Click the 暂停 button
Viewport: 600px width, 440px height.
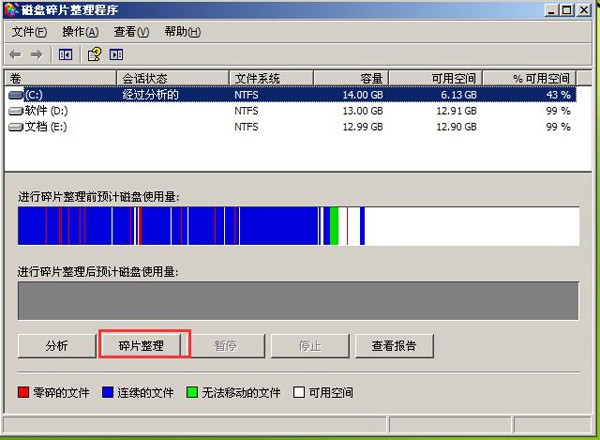pyautogui.click(x=225, y=346)
